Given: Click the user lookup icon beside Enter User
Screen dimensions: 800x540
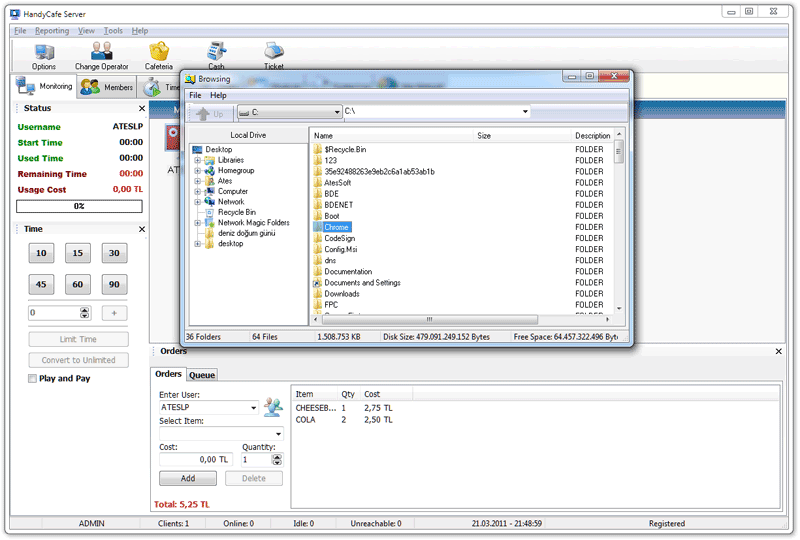Looking at the screenshot, I should pos(273,406).
